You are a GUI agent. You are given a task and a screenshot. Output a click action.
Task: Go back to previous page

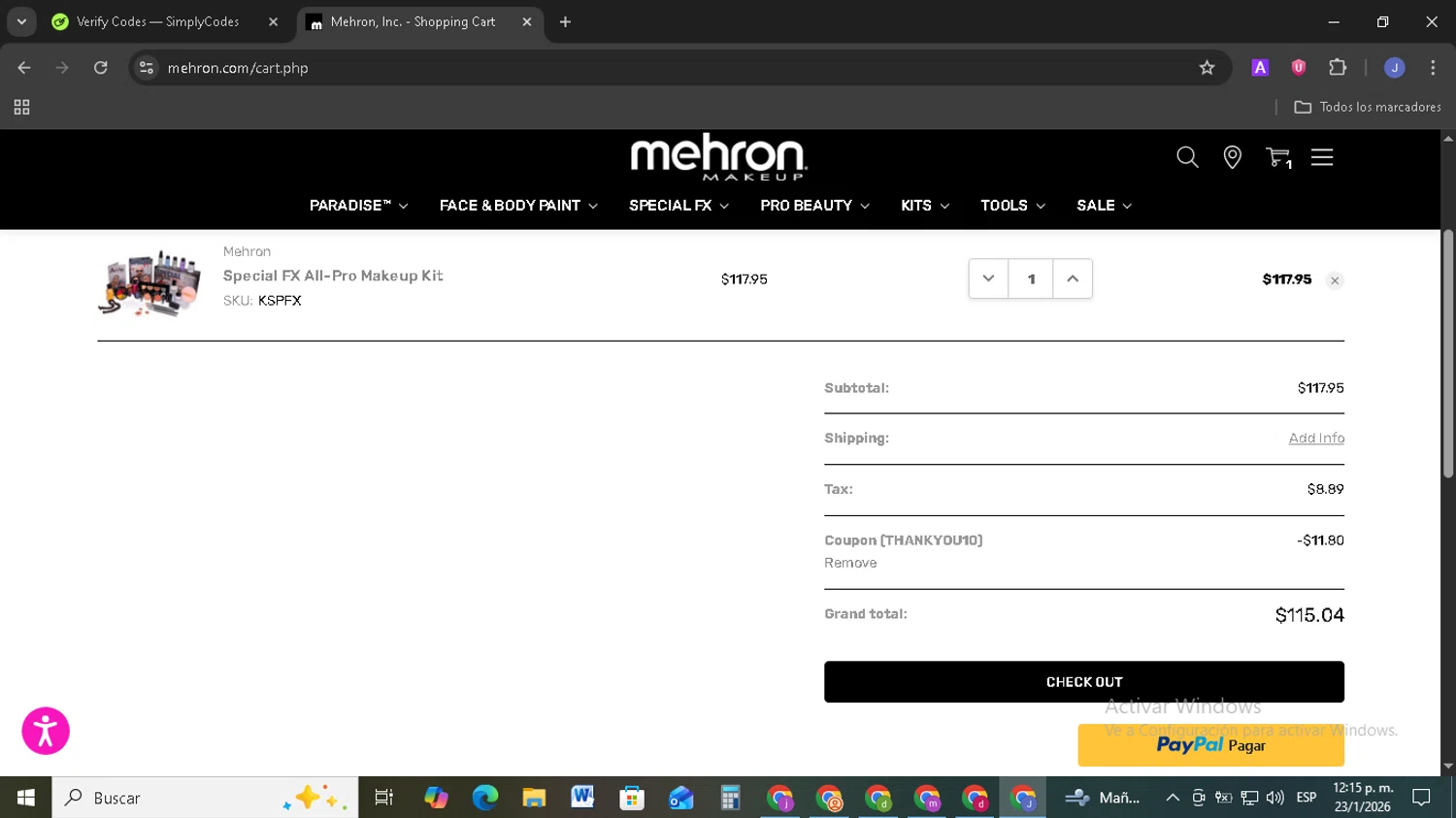(24, 68)
